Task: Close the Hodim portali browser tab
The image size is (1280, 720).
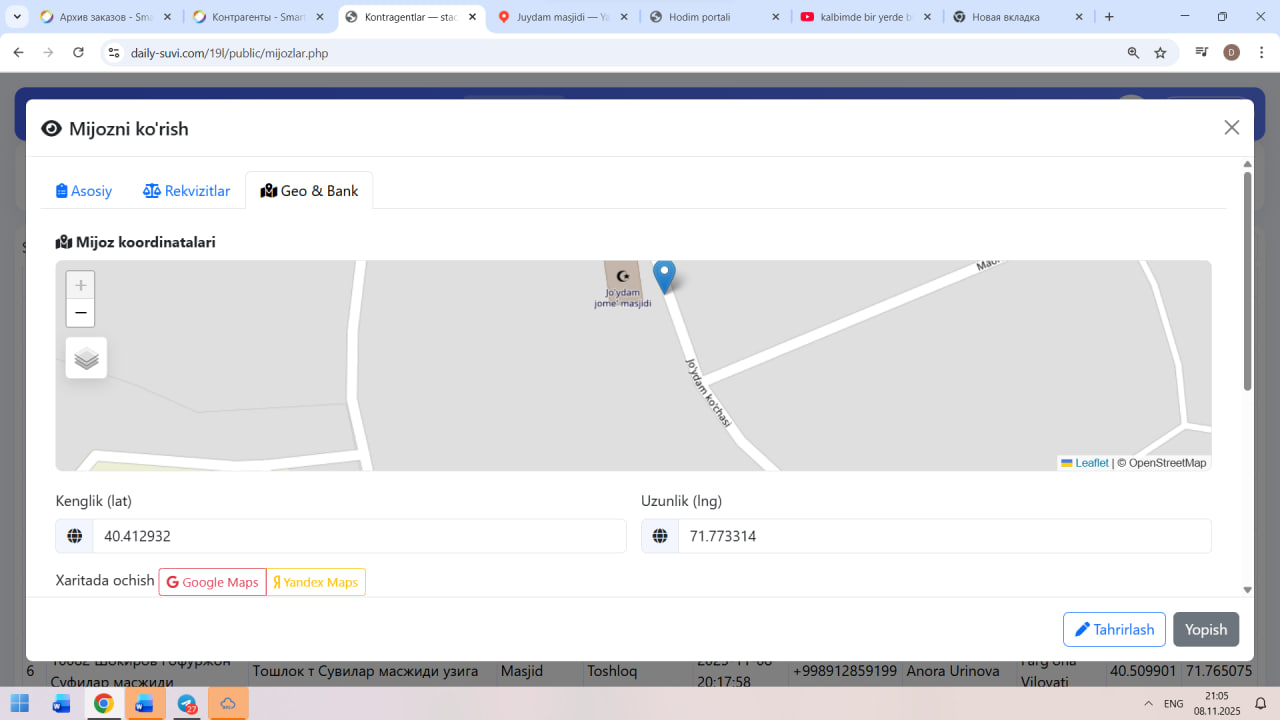Action: (x=776, y=17)
